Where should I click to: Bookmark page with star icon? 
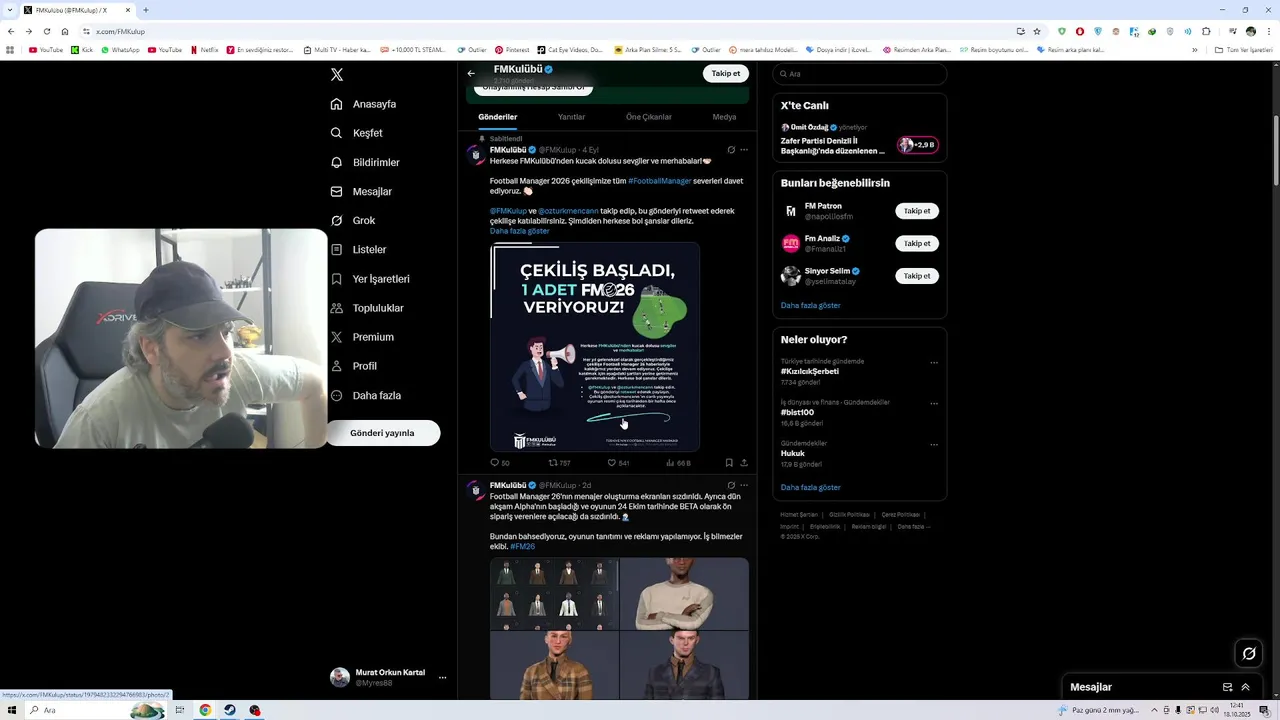(1036, 31)
